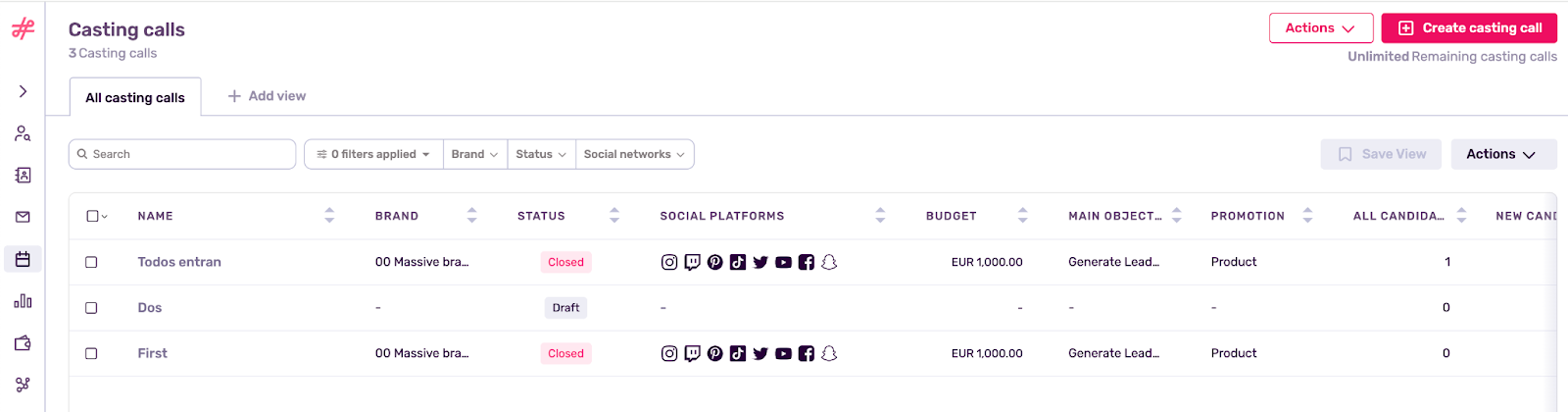Switch to All casting calls tab
Image resolution: width=1568 pixels, height=412 pixels.
point(135,97)
